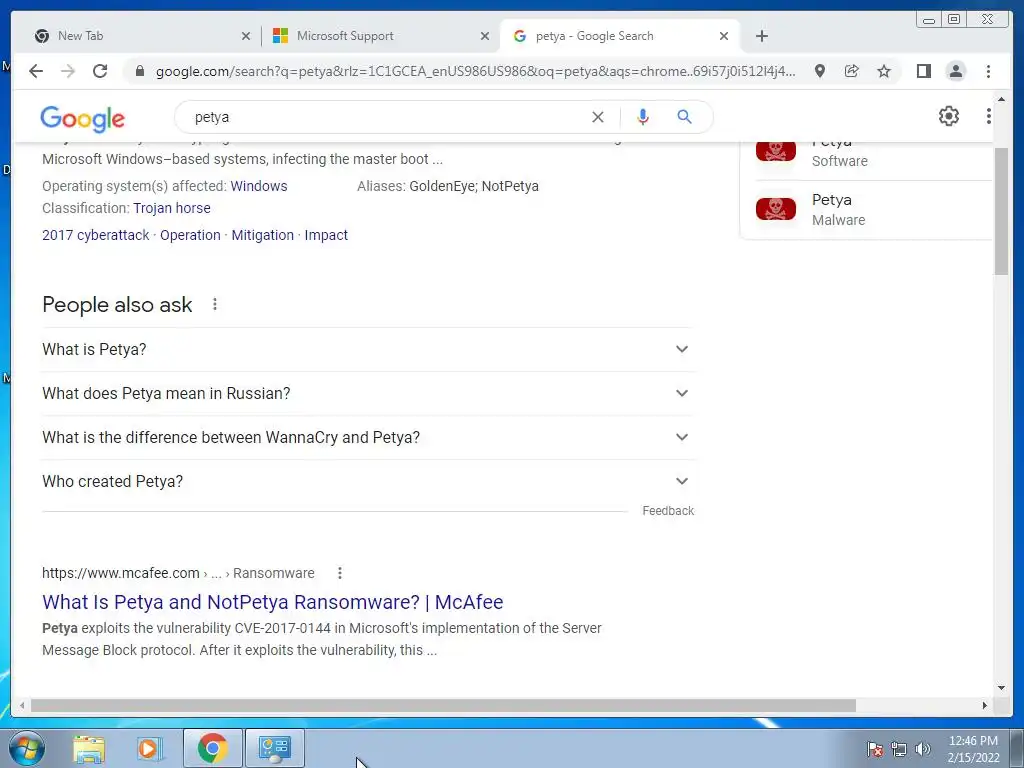
Task: Click the Action Center flag tray icon
Action: pos(875,749)
